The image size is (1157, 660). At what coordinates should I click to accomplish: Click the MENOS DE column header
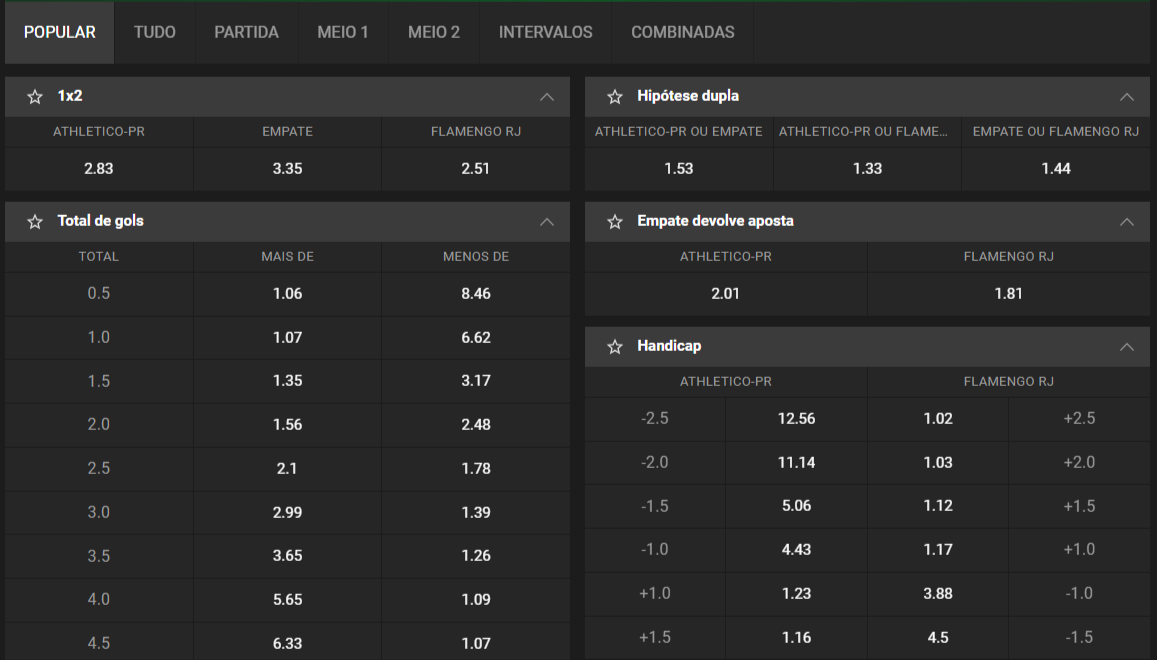(x=476, y=257)
